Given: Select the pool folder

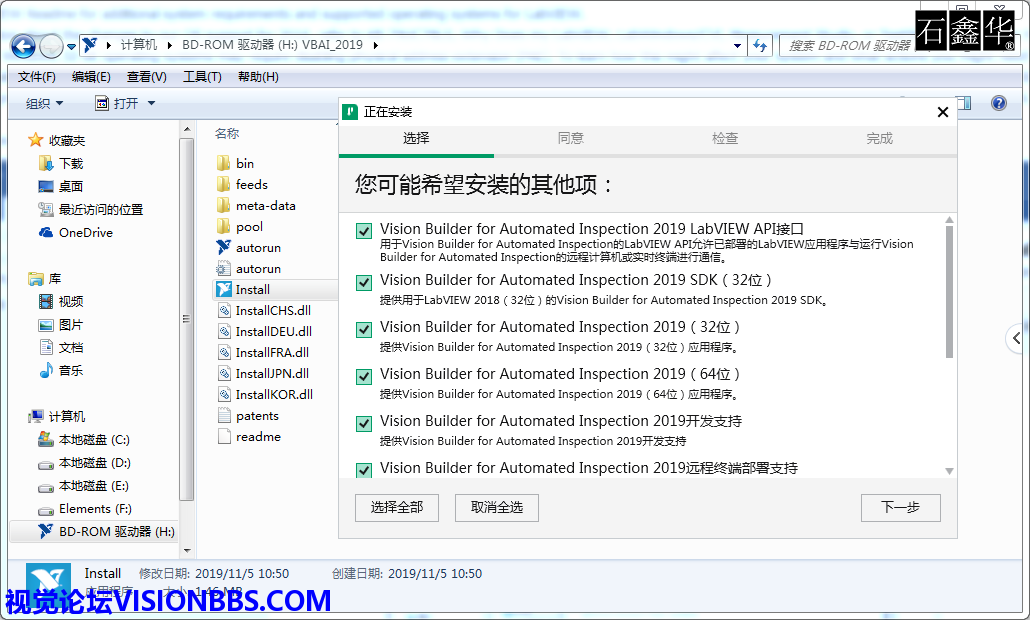Looking at the screenshot, I should tap(239, 226).
